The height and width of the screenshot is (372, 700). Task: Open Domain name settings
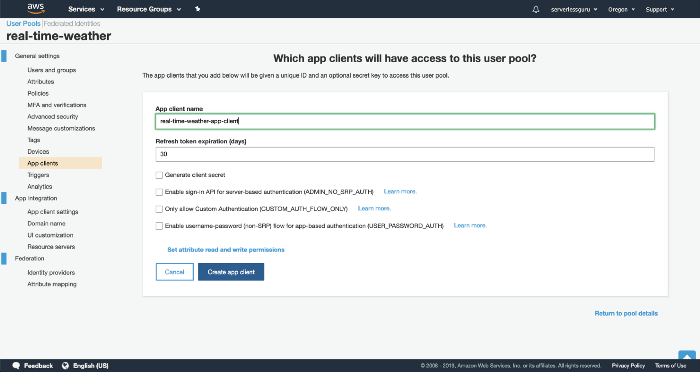tap(46, 223)
